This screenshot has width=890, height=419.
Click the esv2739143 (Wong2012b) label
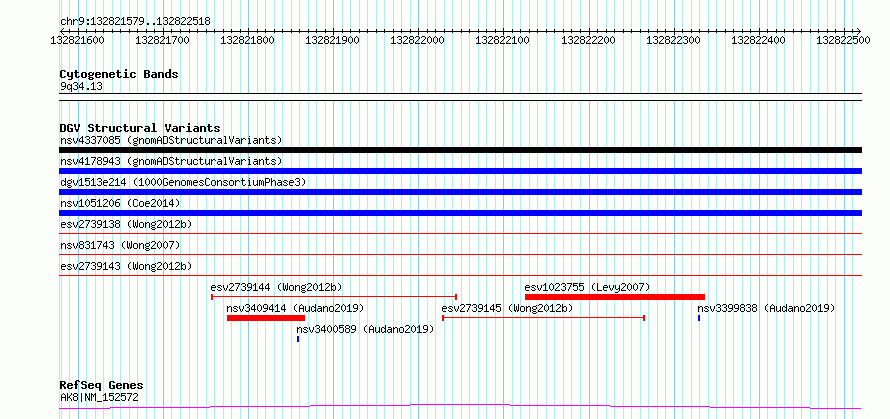coord(126,266)
